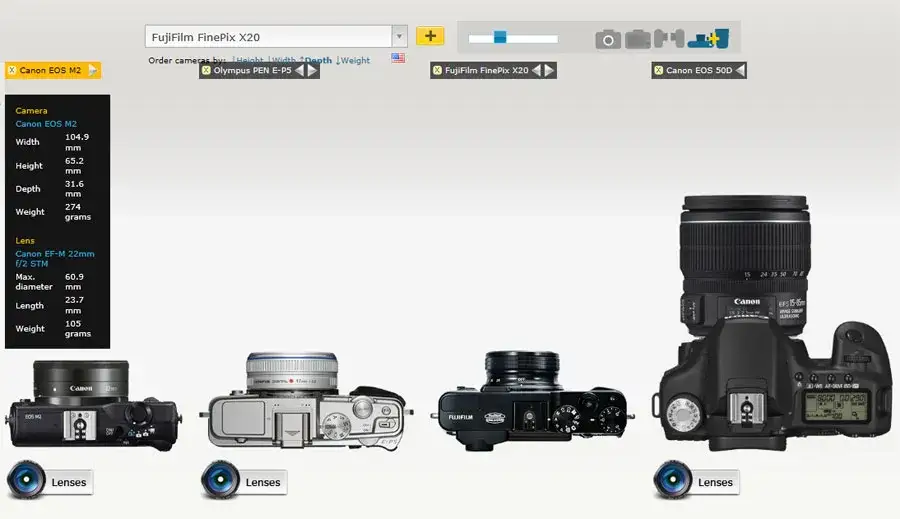Select the back view camera icon
The height and width of the screenshot is (519, 900).
638,39
